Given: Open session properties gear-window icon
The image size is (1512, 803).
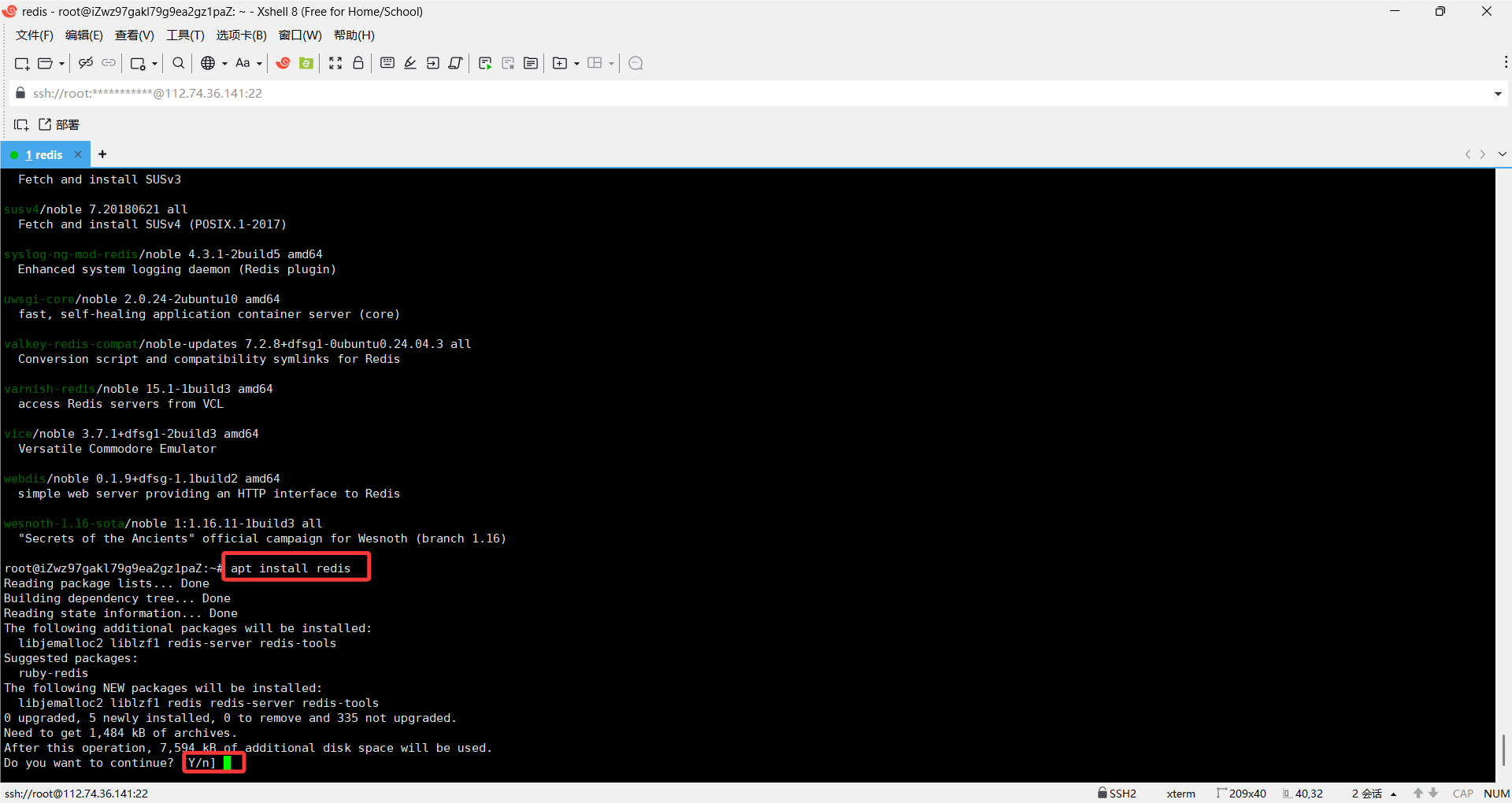Looking at the screenshot, I should tap(138, 63).
